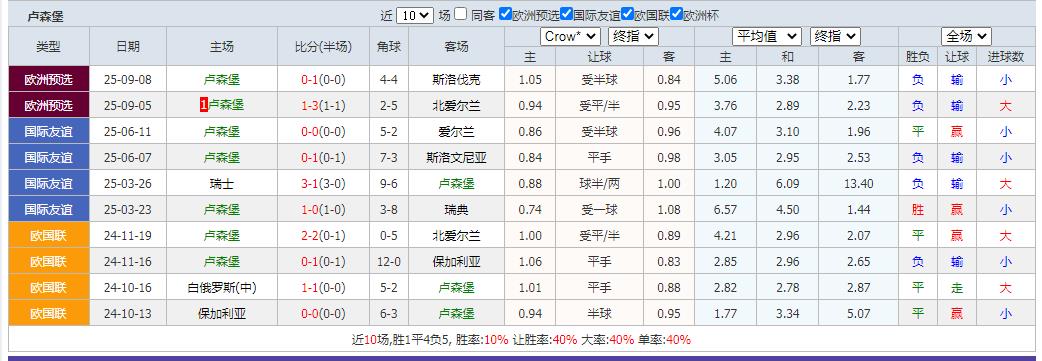1042x361 pixels.
Task: Open 斯洛文尼亚 team link
Action: pos(456,158)
